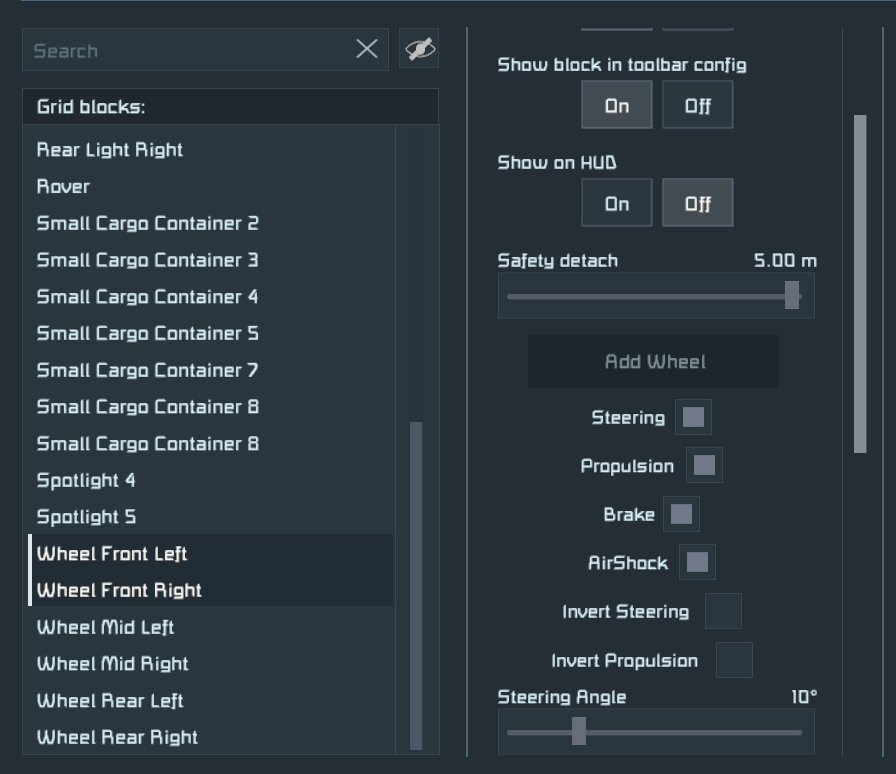
Task: Select Wheel Mid Left in grid blocks
Action: (106, 627)
